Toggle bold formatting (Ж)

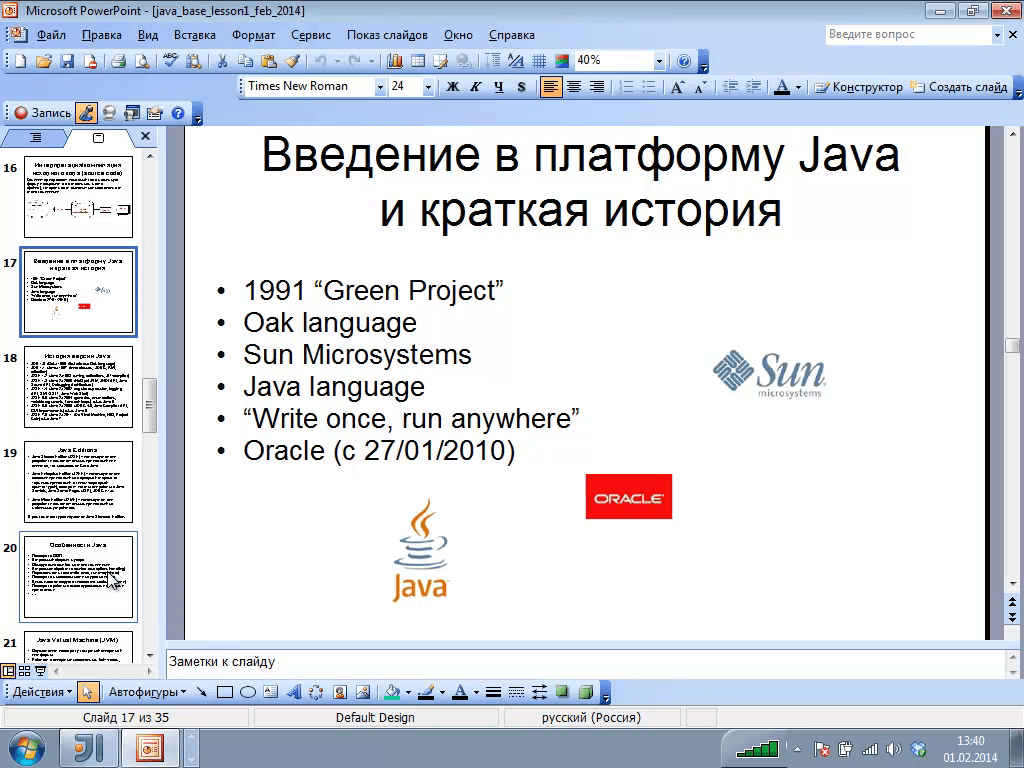pyautogui.click(x=452, y=87)
